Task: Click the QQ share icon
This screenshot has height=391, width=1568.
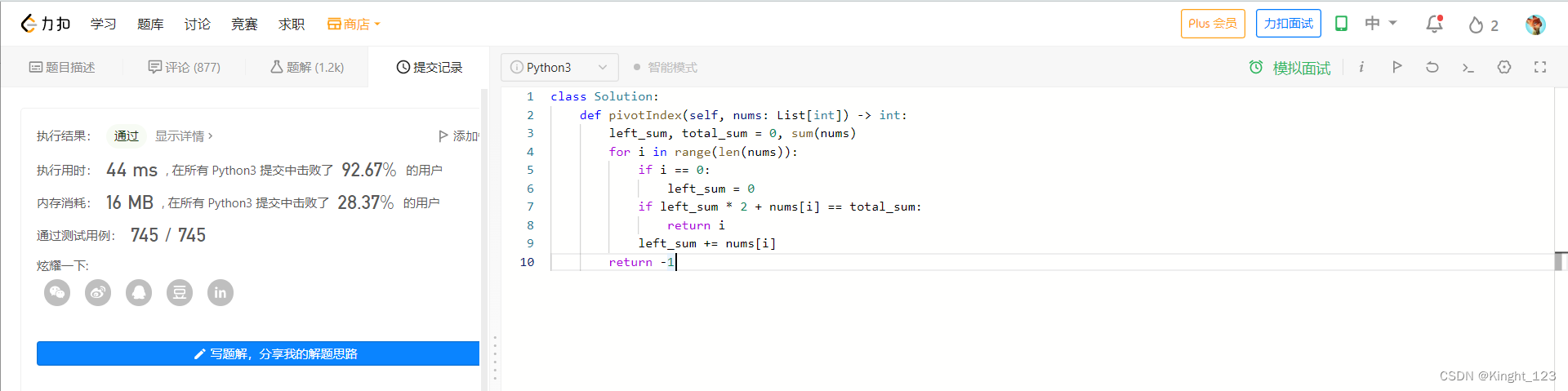Action: click(x=139, y=292)
